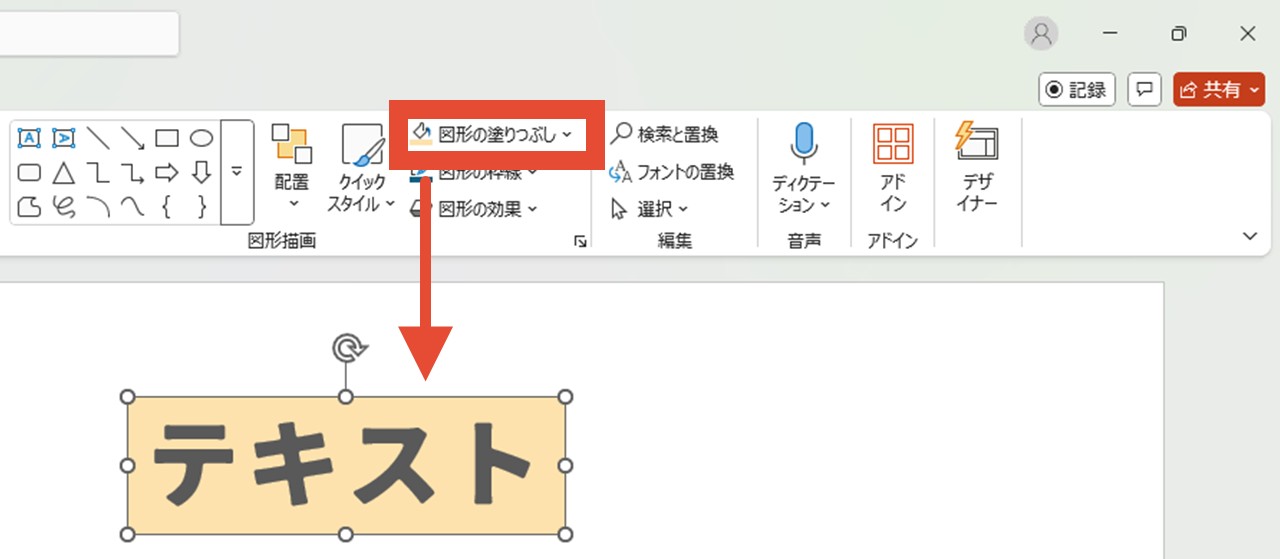
Task: Choose the right brace shape
Action: tap(201, 207)
